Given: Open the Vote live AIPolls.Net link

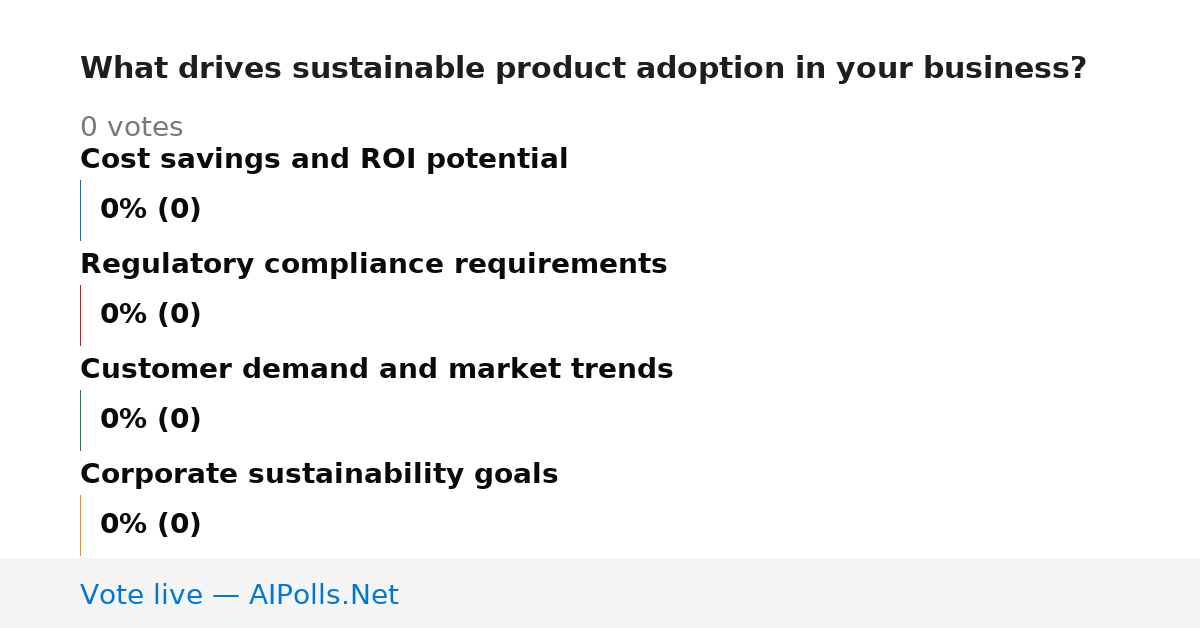Looking at the screenshot, I should point(239,596).
